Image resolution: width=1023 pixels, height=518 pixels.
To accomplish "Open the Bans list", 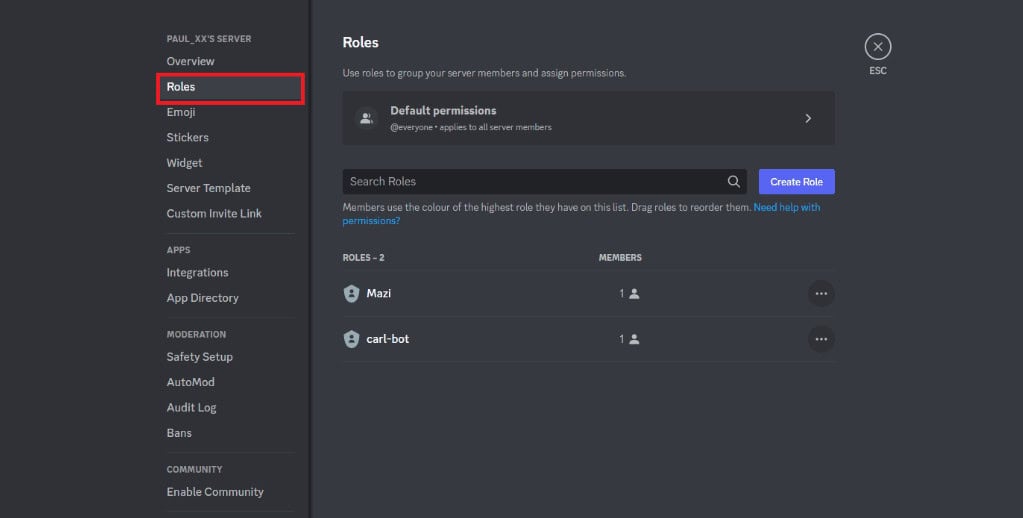I will pyautogui.click(x=179, y=433).
